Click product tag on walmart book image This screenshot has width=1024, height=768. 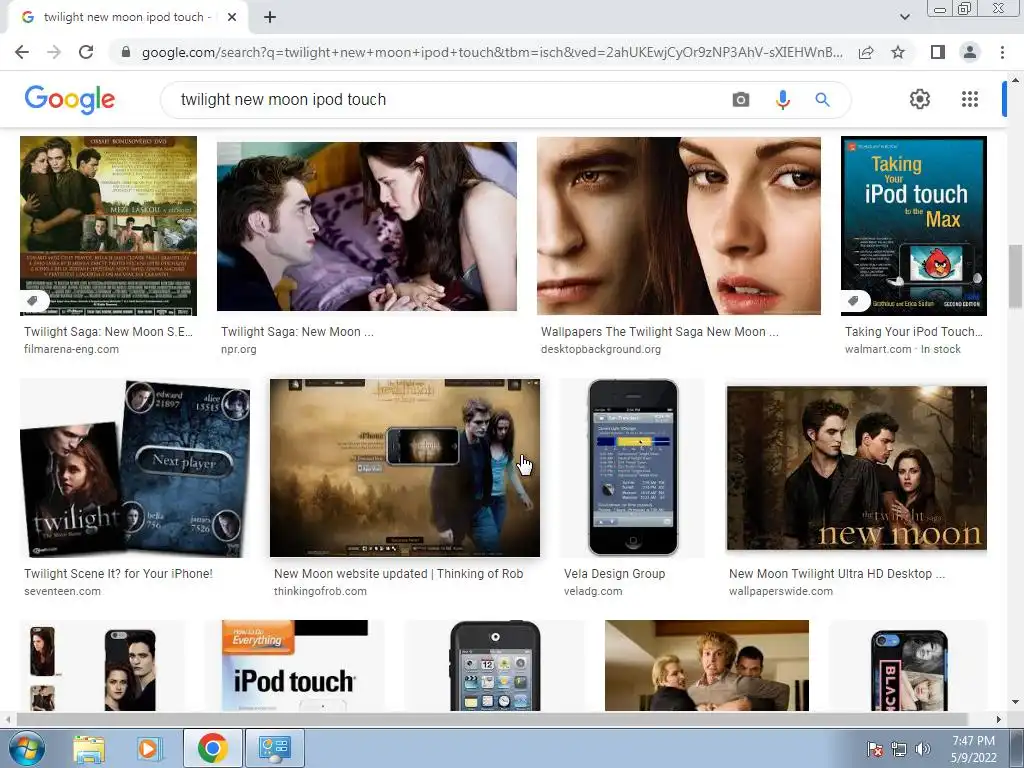tap(855, 300)
